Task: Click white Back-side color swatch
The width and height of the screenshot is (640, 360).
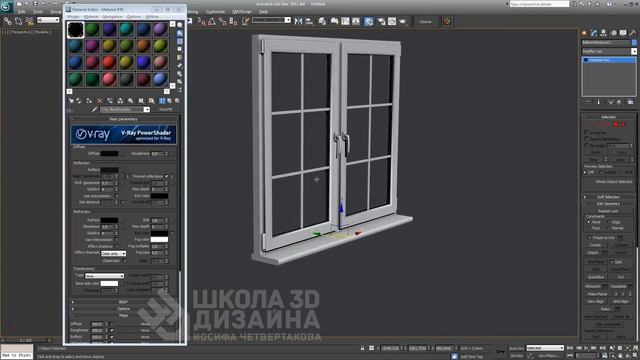Action: tap(109, 283)
